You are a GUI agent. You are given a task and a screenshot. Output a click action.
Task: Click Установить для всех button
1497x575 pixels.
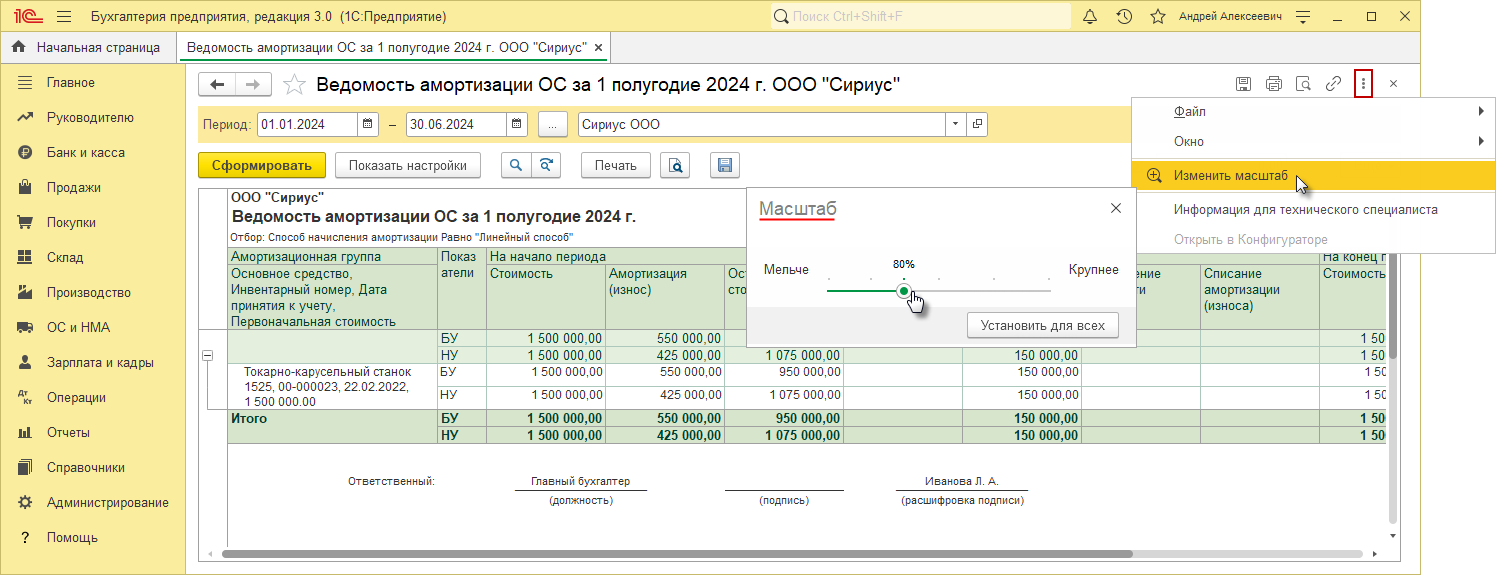(x=1042, y=325)
